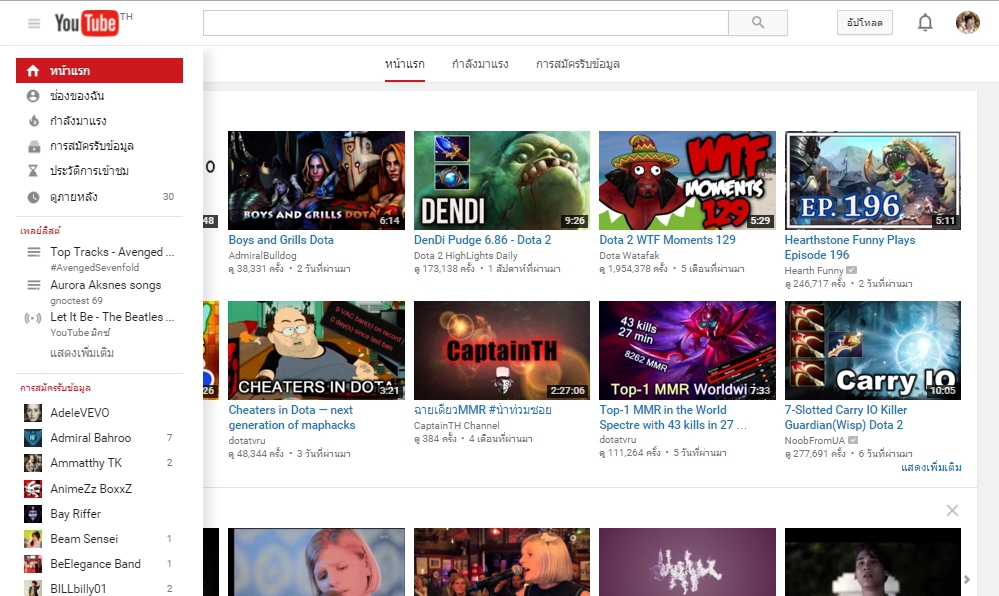Open the notifications bell
999x596 pixels.
point(925,23)
